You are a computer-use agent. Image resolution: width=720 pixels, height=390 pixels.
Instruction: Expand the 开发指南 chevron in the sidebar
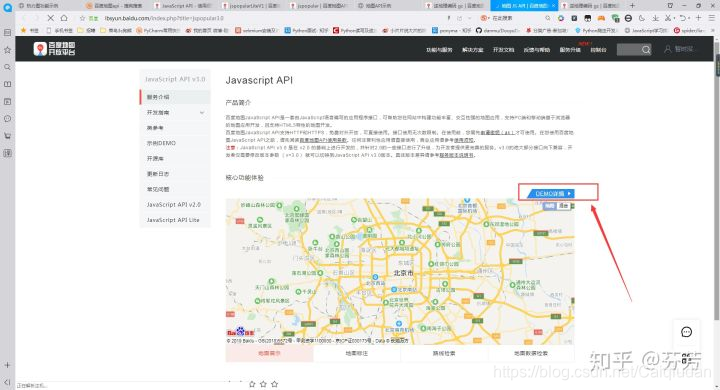[x=202, y=113]
